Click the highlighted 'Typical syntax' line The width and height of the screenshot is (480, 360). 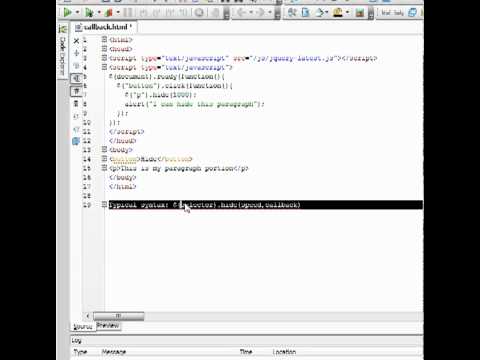pyautogui.click(x=266, y=205)
